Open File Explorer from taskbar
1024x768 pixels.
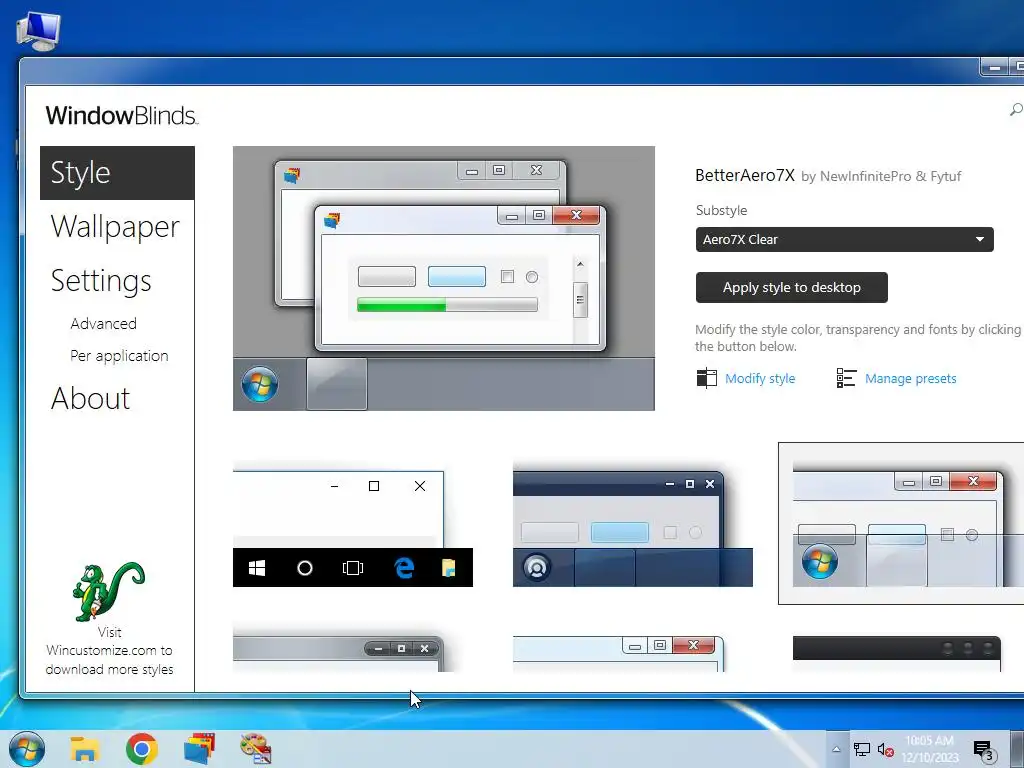(85, 749)
